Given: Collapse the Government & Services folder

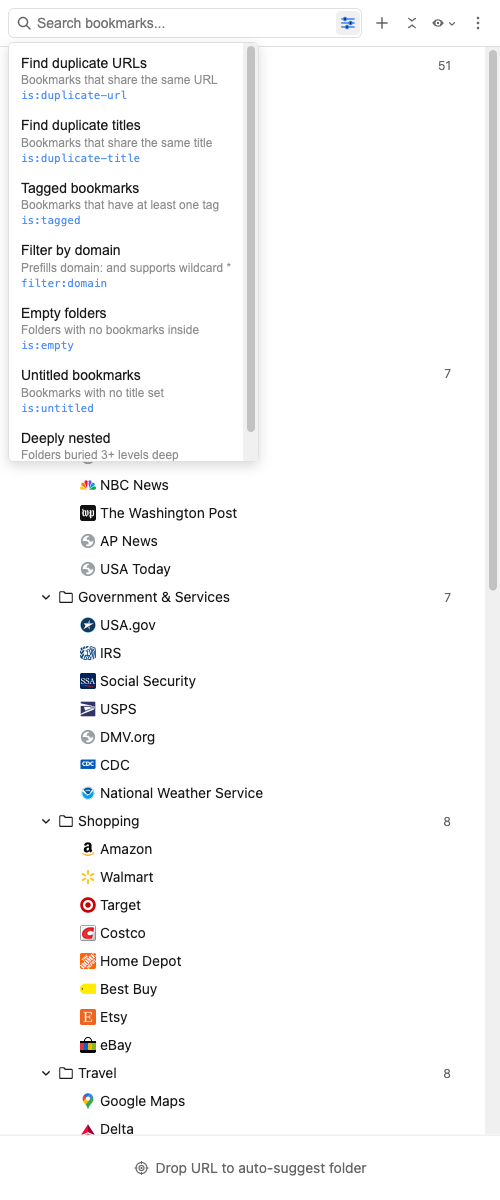Looking at the screenshot, I should point(46,597).
